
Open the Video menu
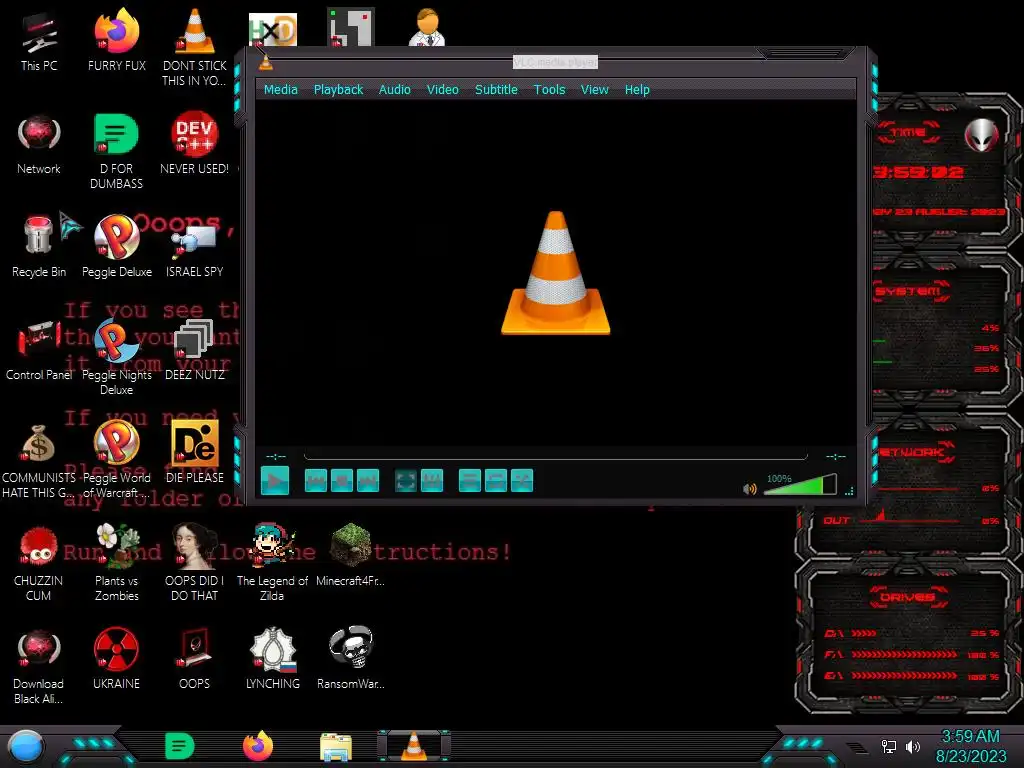442,89
